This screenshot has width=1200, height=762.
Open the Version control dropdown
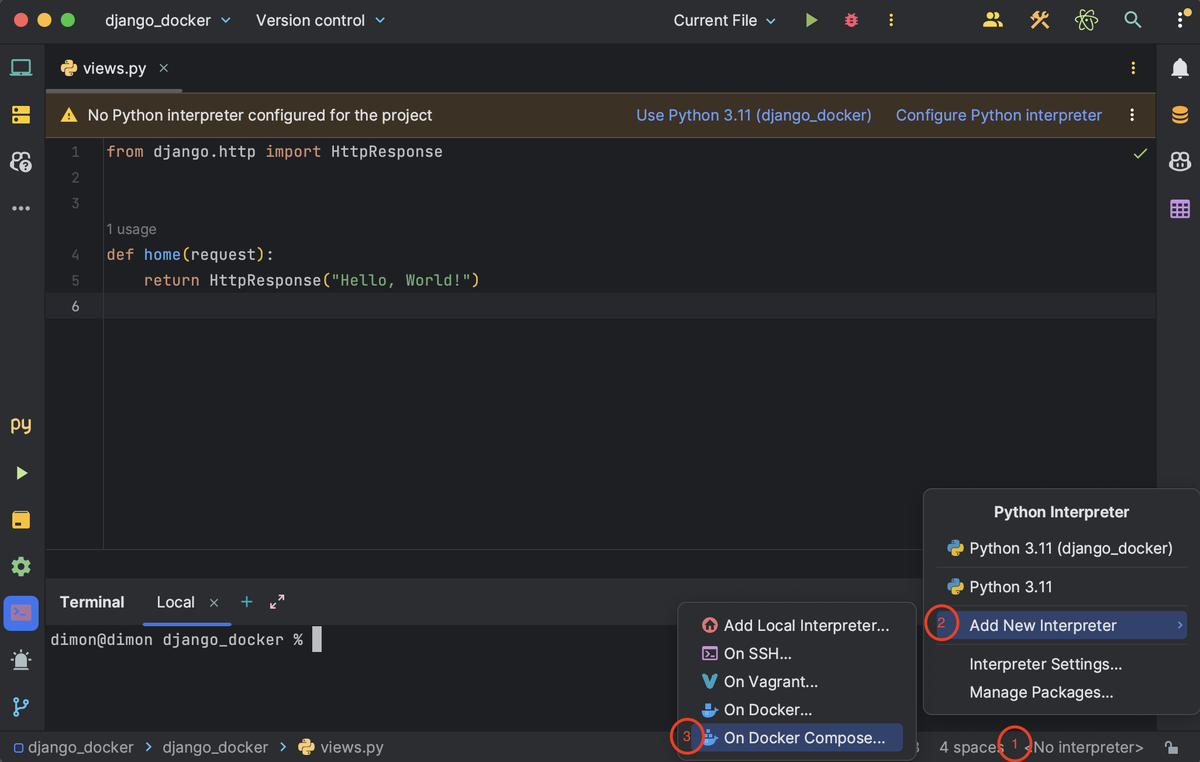coord(320,20)
